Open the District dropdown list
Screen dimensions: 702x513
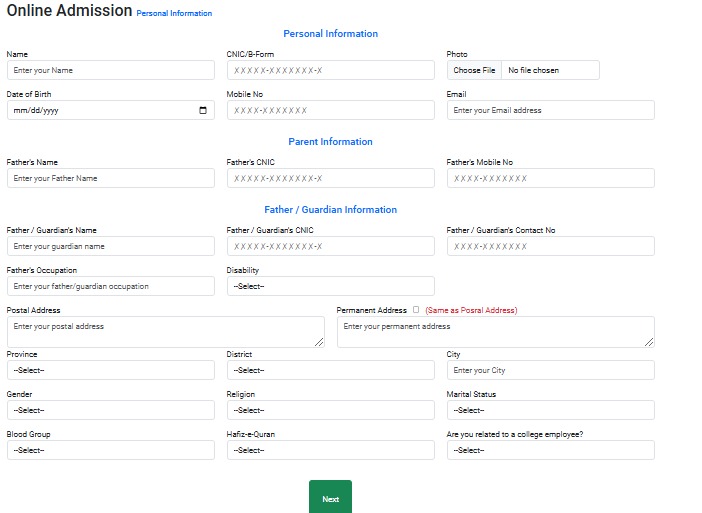click(330, 370)
